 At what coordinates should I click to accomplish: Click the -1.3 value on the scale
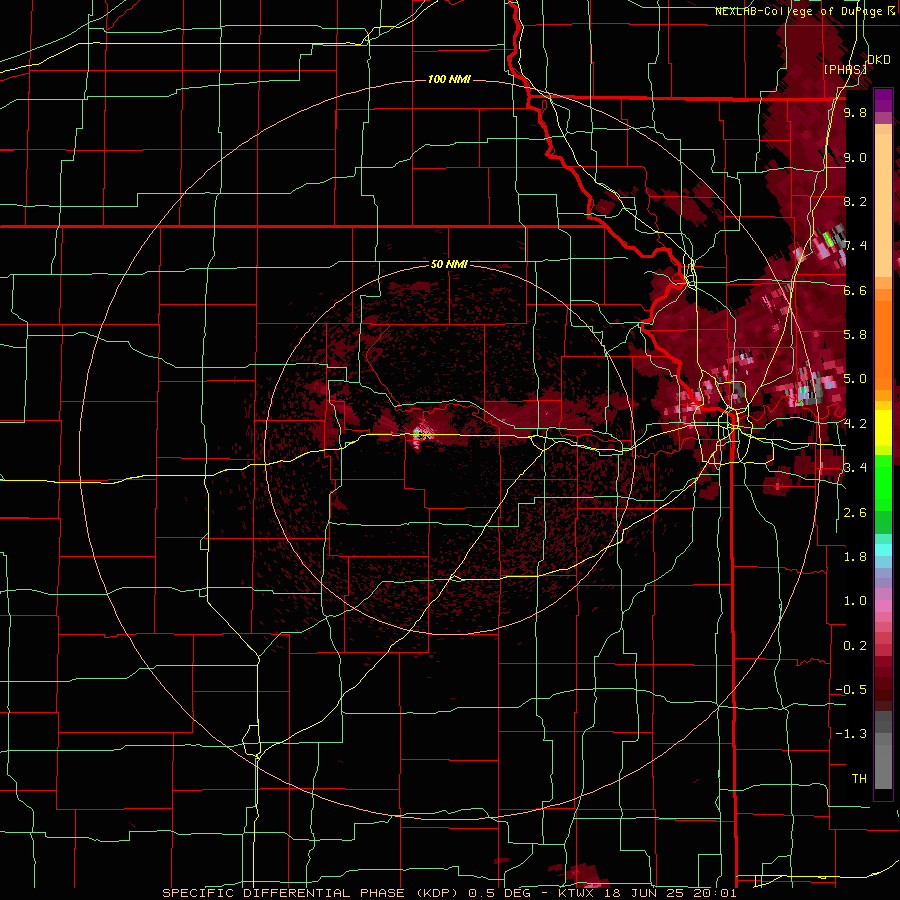click(851, 734)
